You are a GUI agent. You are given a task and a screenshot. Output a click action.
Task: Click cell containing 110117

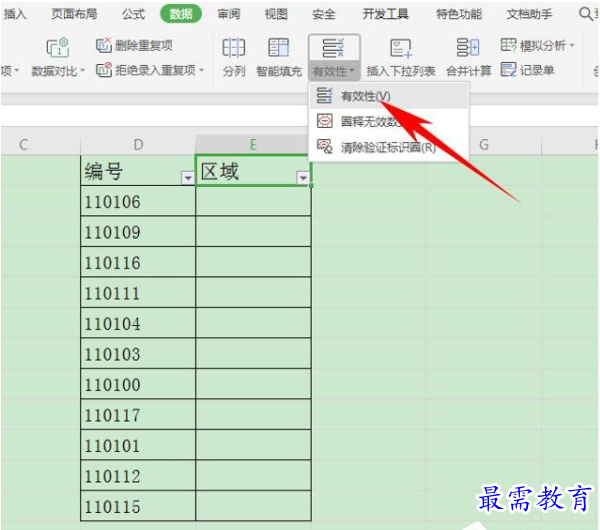pyautogui.click(x=138, y=414)
